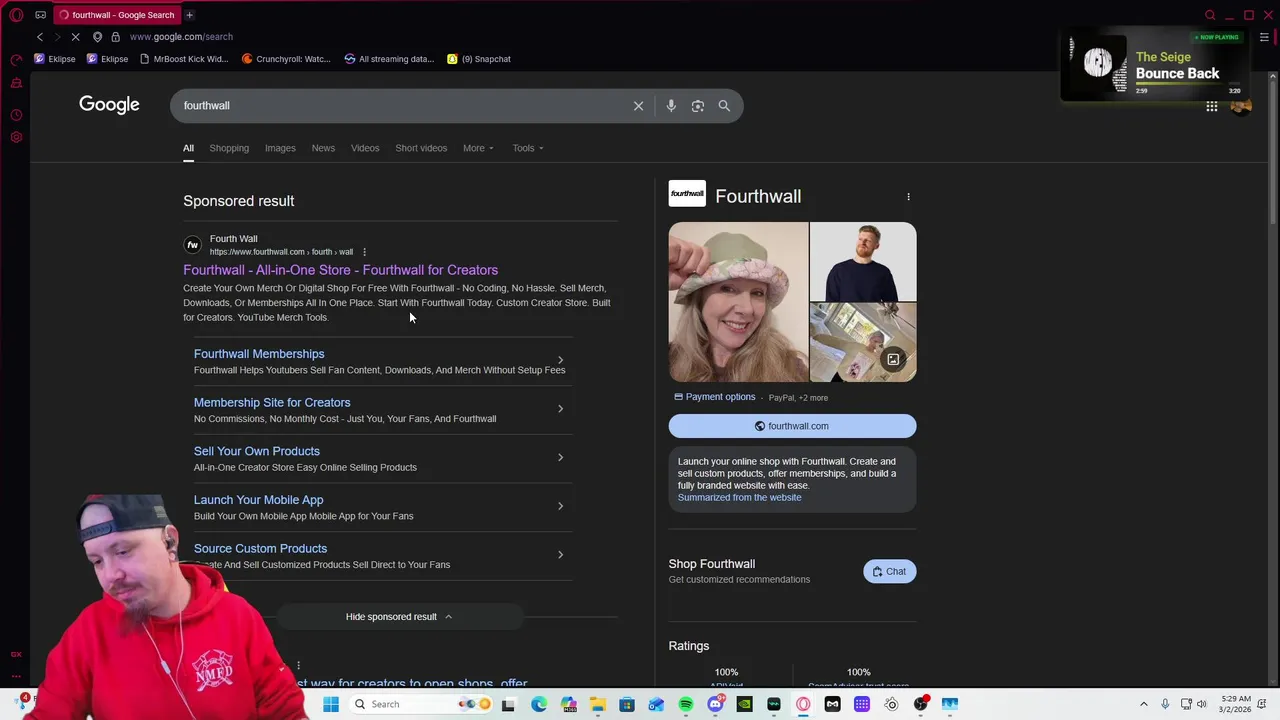Image resolution: width=1280 pixels, height=720 pixels.
Task: Open Opera easy setup menu icon
Action: pos(1264,37)
